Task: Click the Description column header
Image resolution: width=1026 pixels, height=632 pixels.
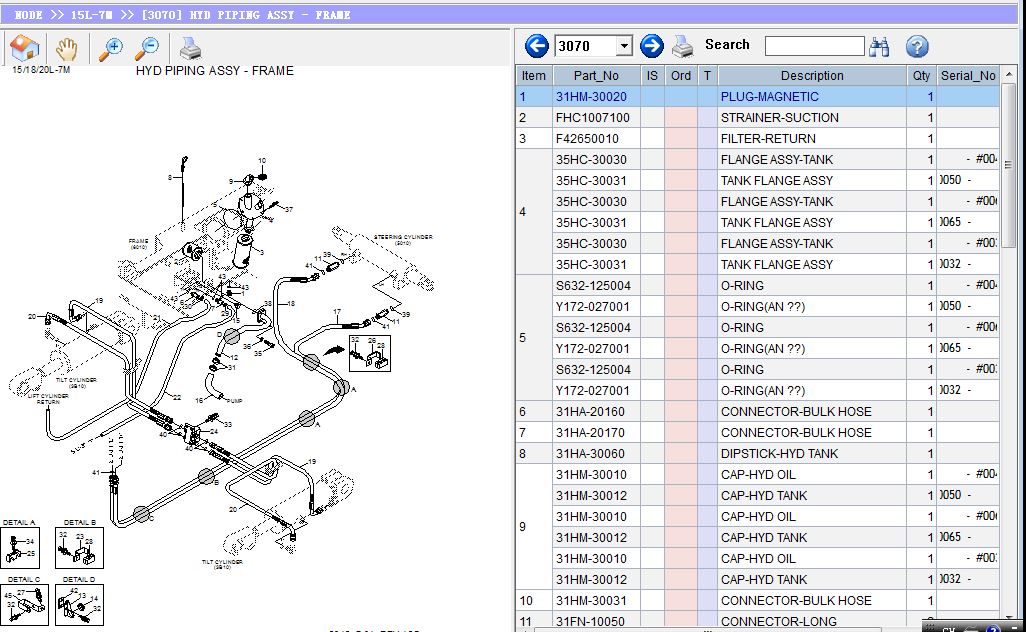Action: click(x=811, y=75)
